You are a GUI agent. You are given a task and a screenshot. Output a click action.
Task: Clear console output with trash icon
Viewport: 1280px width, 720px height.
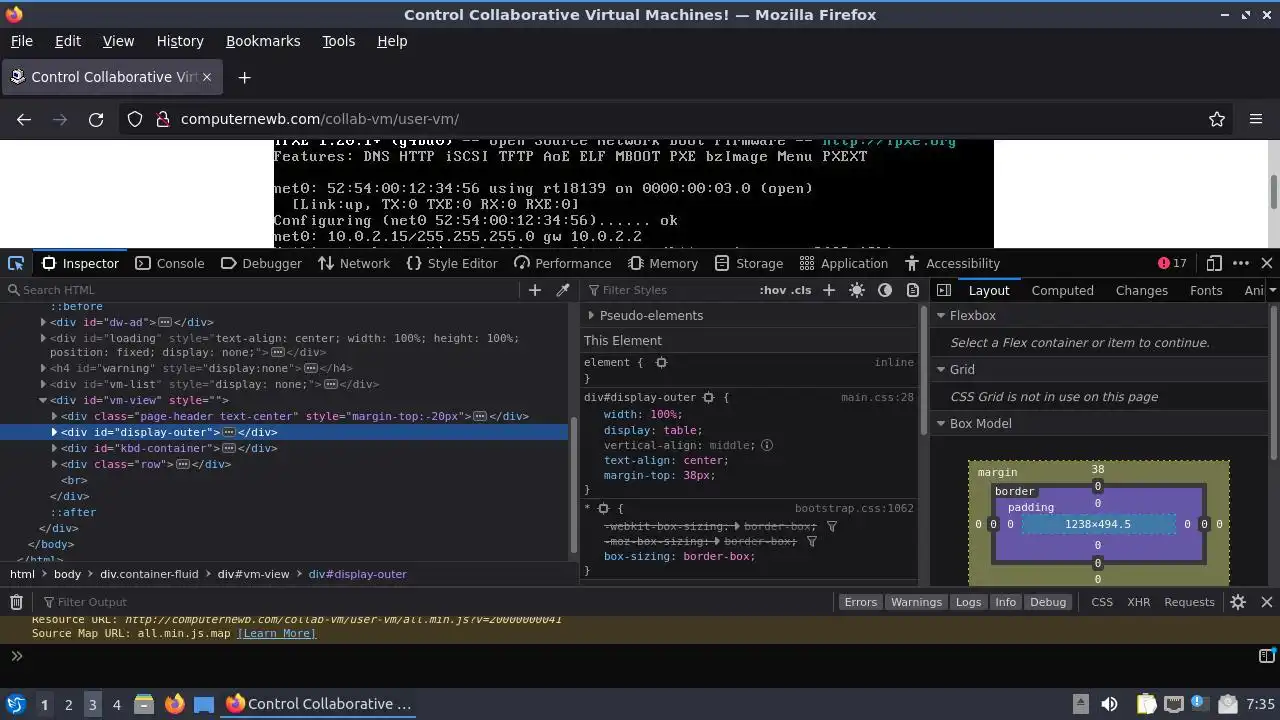coord(16,602)
